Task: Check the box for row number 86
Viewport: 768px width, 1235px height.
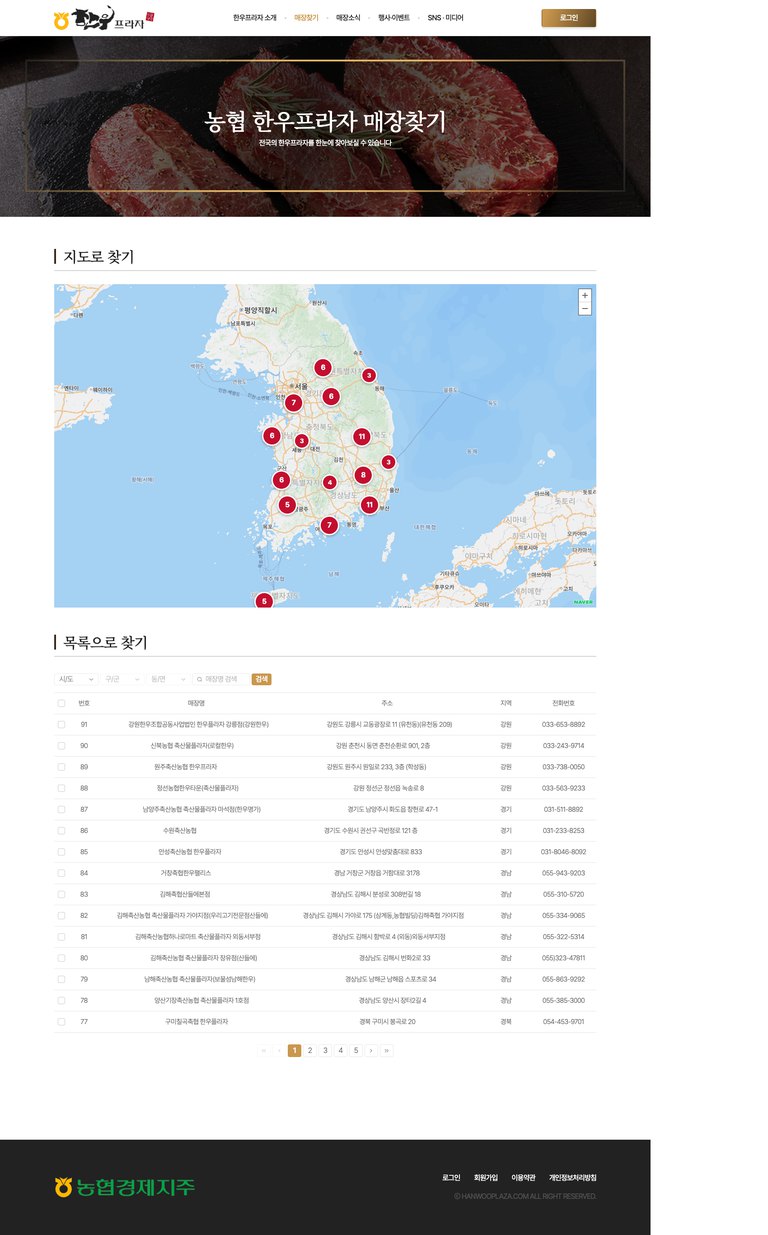Action: [61, 830]
